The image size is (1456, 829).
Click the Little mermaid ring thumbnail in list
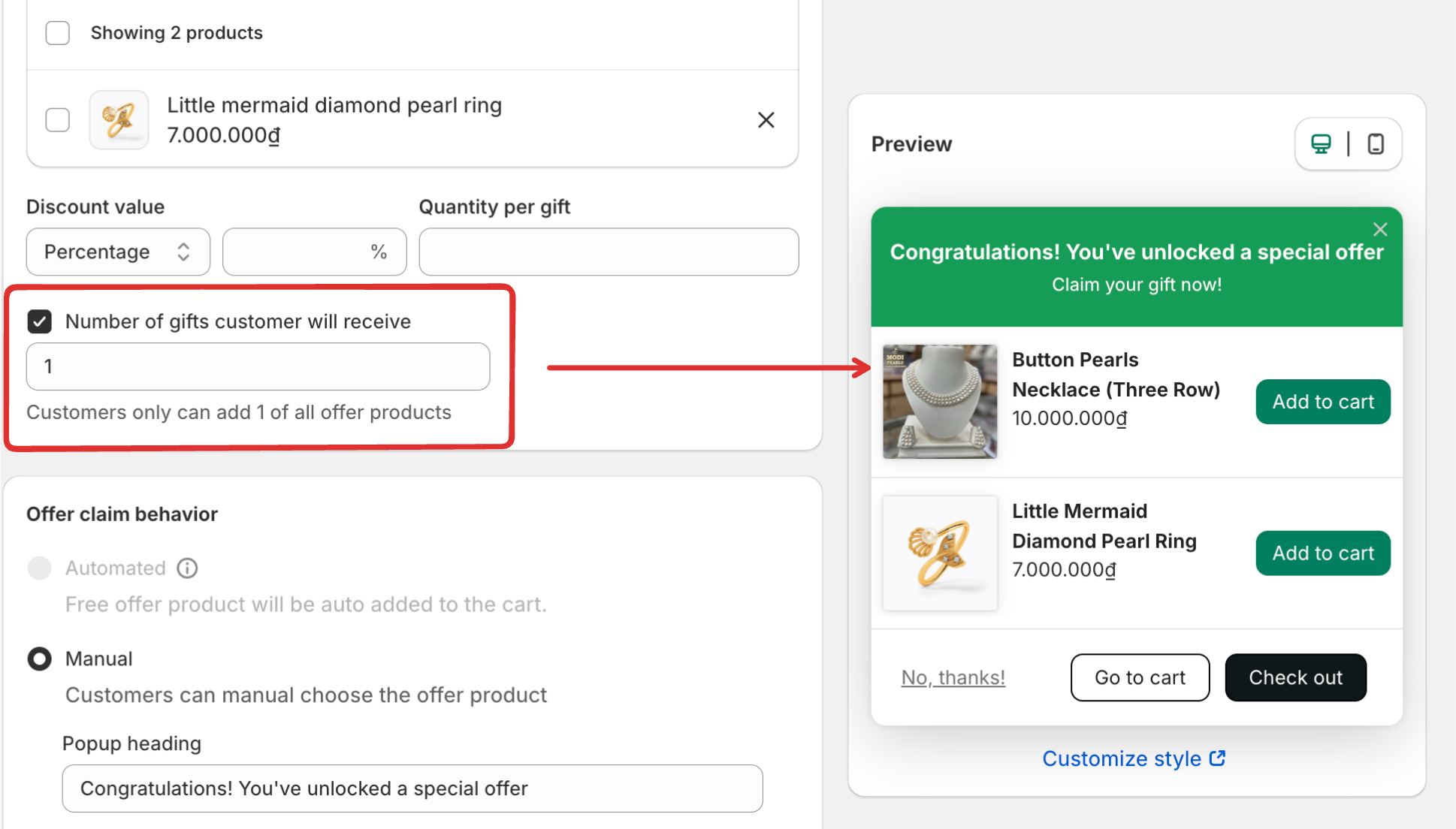tap(119, 120)
